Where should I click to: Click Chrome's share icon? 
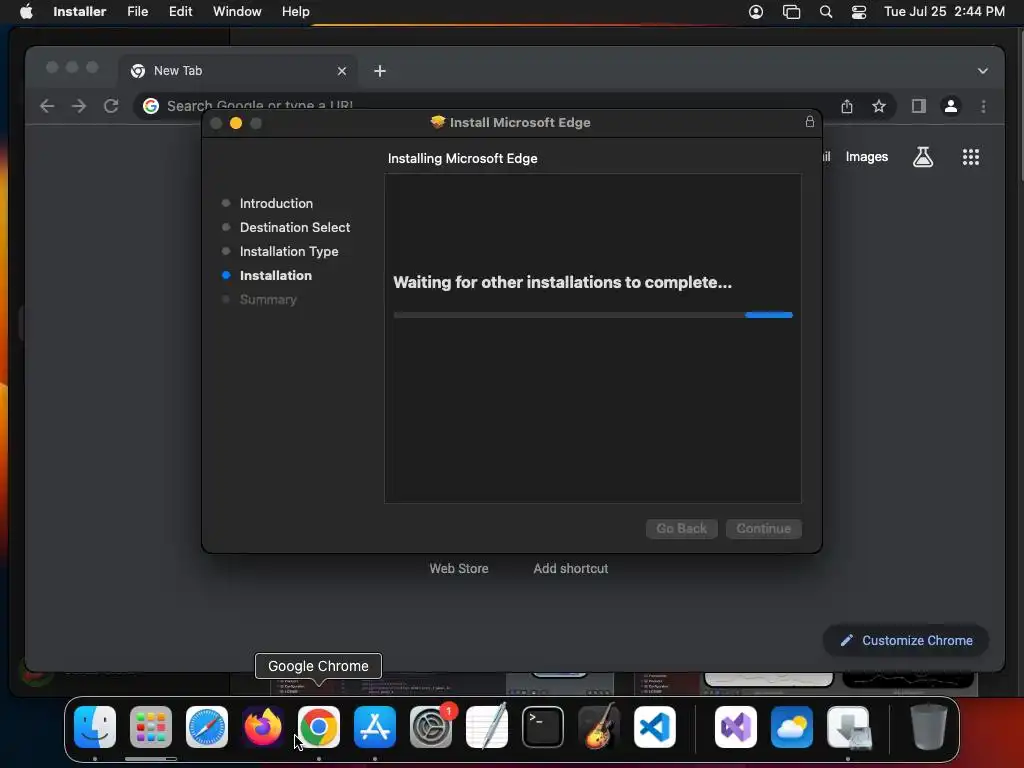click(847, 106)
